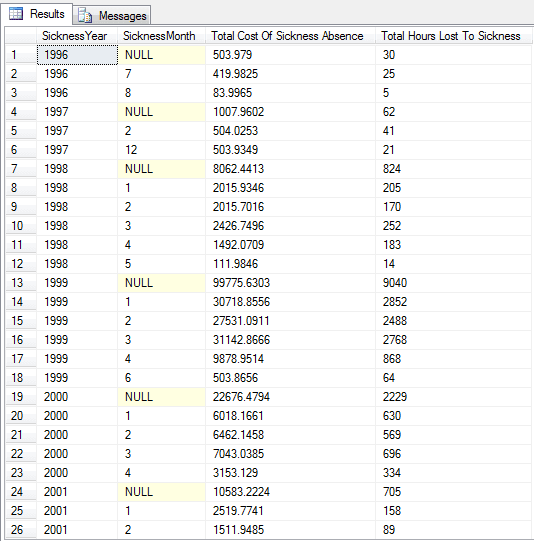This screenshot has width=534, height=541.
Task: Click the month cell showing 12
Action: 161,150
